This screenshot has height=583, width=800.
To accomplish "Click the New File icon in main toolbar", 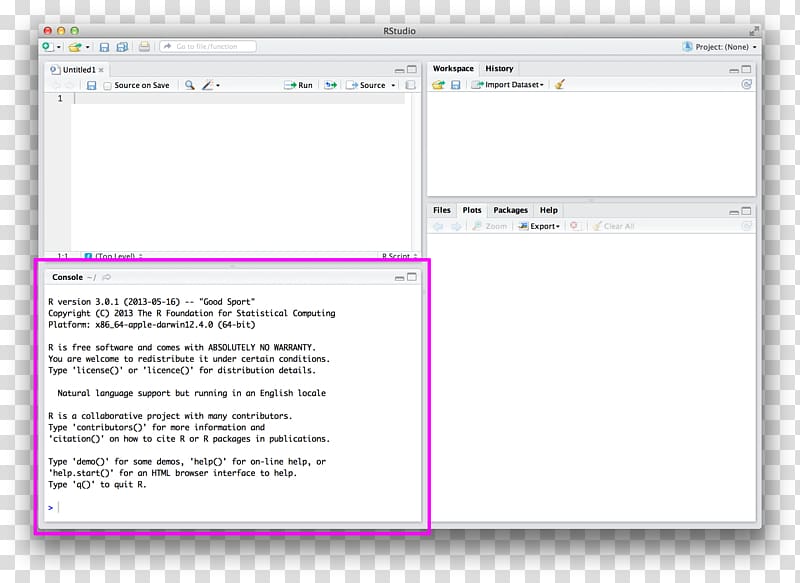I will [47, 47].
